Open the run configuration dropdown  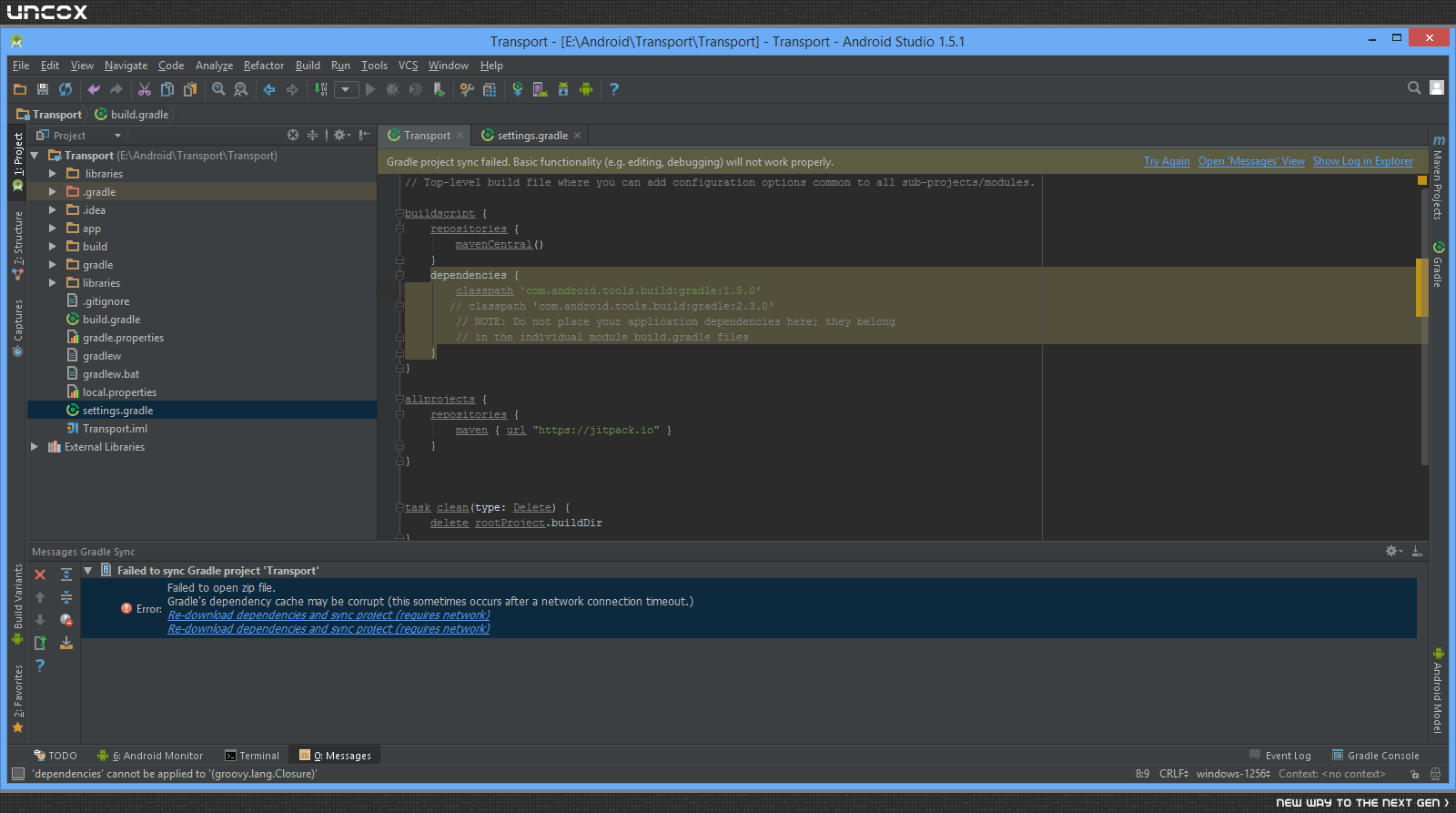[x=346, y=89]
